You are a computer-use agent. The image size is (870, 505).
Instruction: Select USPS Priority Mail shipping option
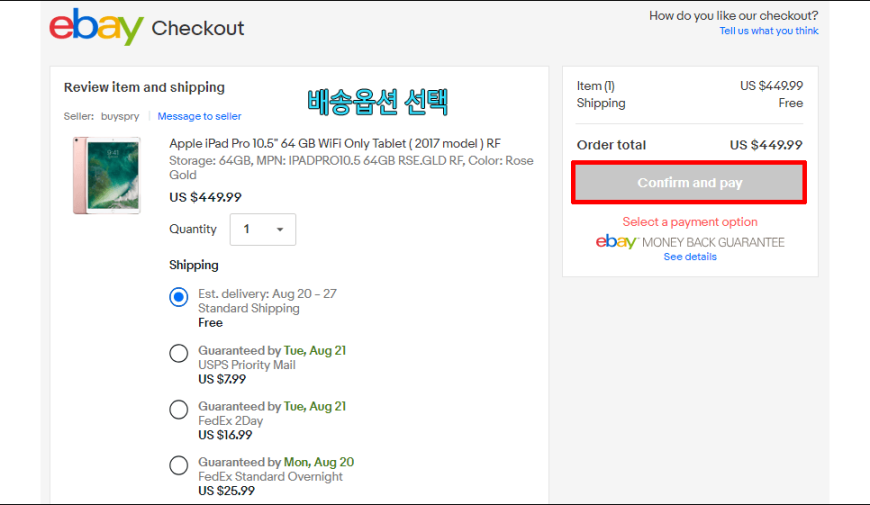point(179,353)
